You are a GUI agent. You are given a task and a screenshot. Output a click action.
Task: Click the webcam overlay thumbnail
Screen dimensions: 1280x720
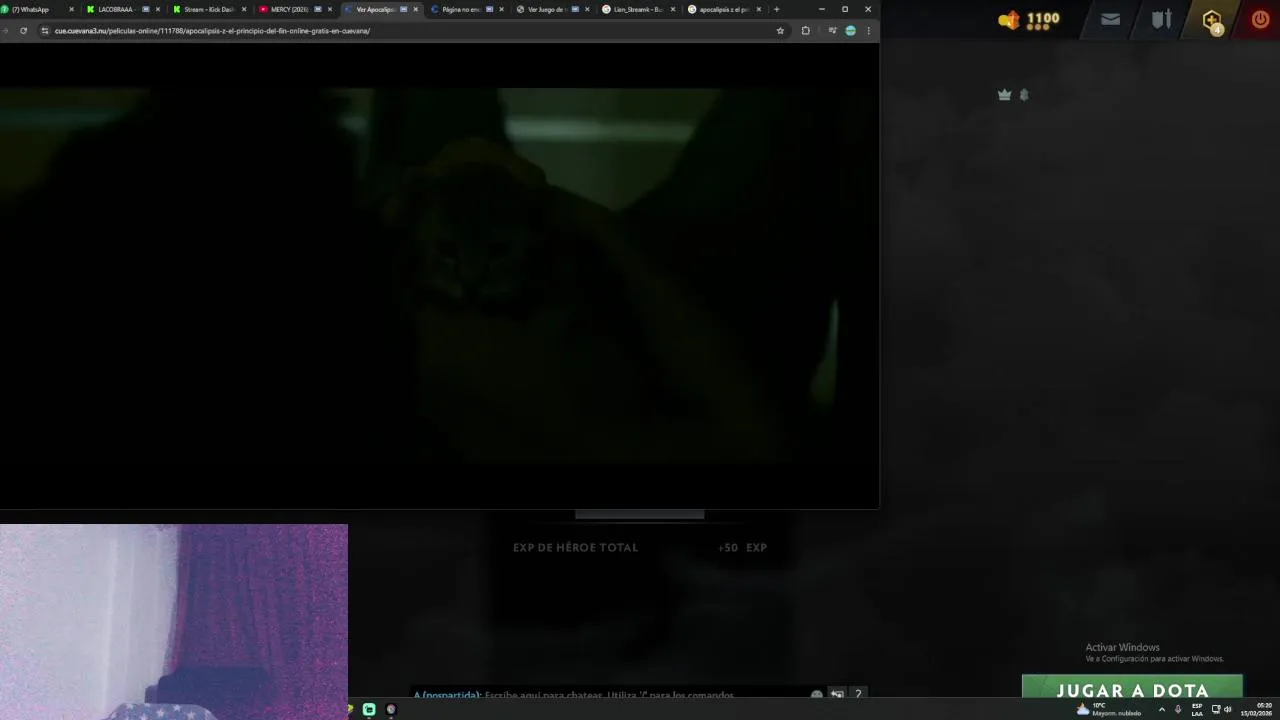click(174, 621)
